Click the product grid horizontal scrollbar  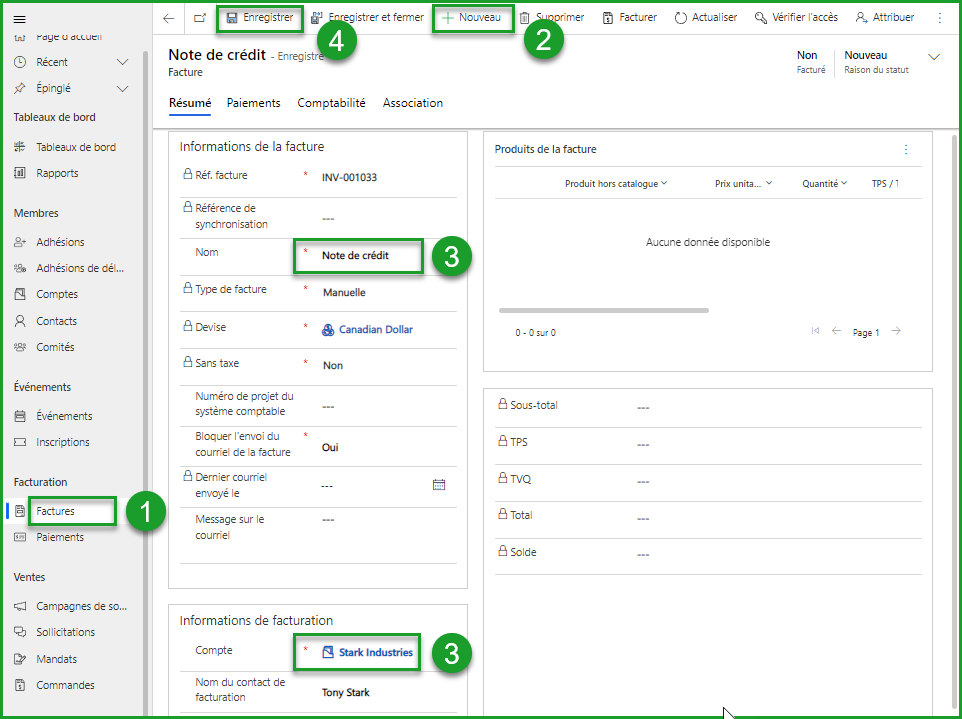point(603,310)
